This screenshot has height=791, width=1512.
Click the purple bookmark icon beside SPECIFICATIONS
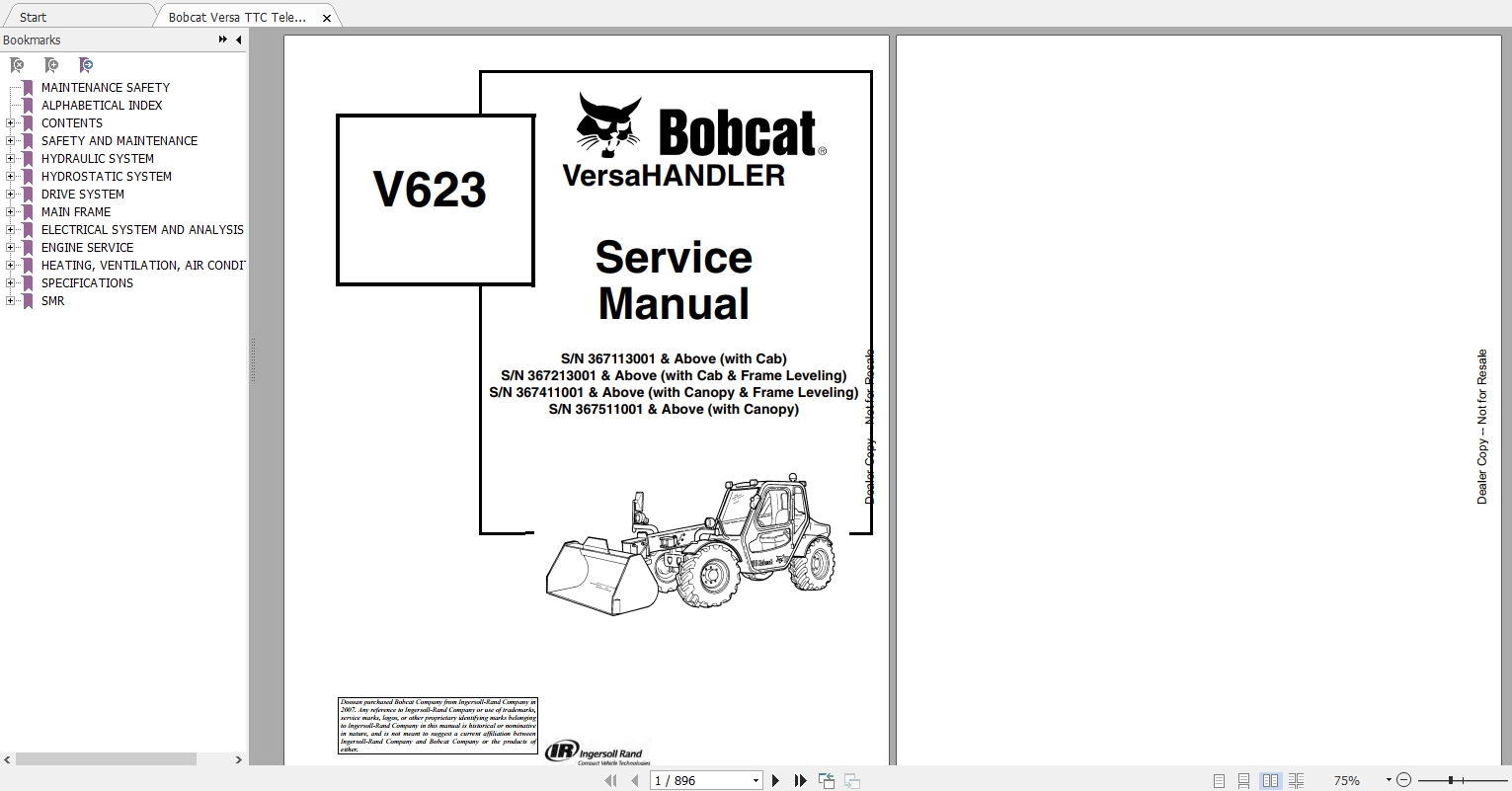tap(28, 283)
